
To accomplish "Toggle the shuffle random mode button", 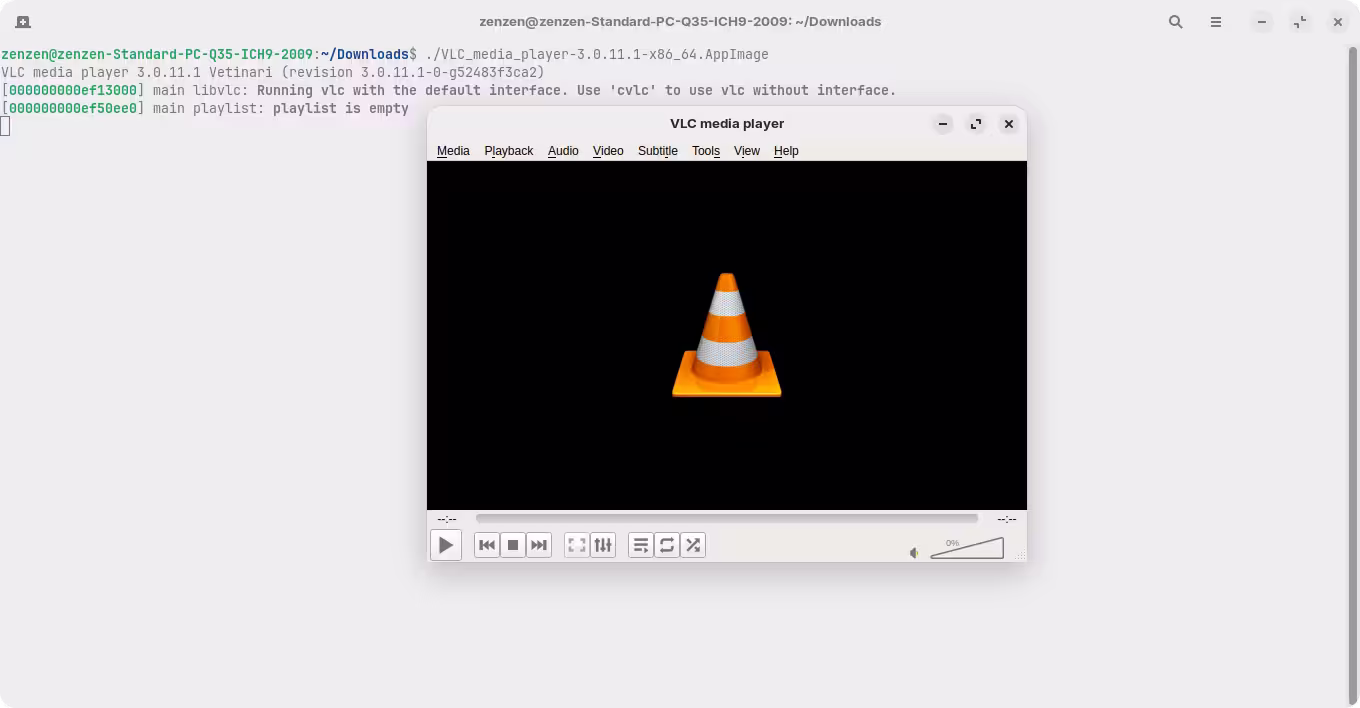I will [x=693, y=545].
